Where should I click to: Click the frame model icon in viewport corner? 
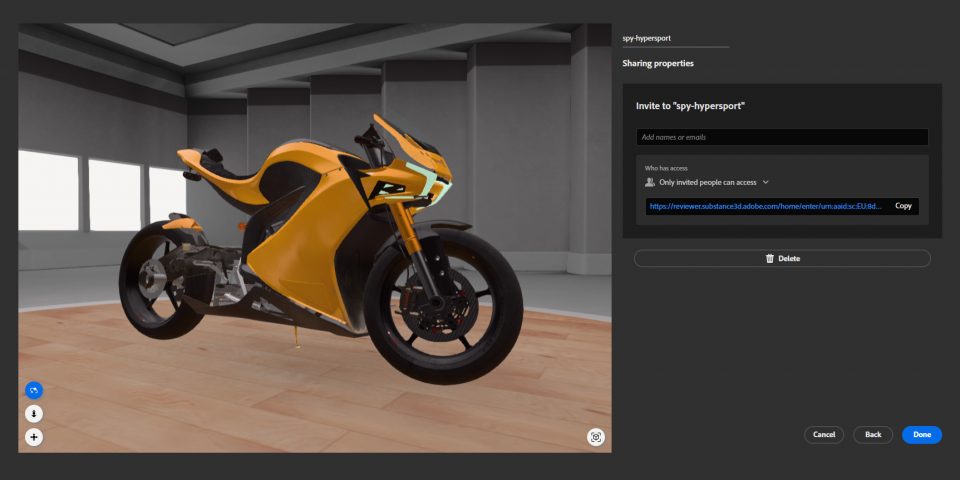pyautogui.click(x=596, y=437)
